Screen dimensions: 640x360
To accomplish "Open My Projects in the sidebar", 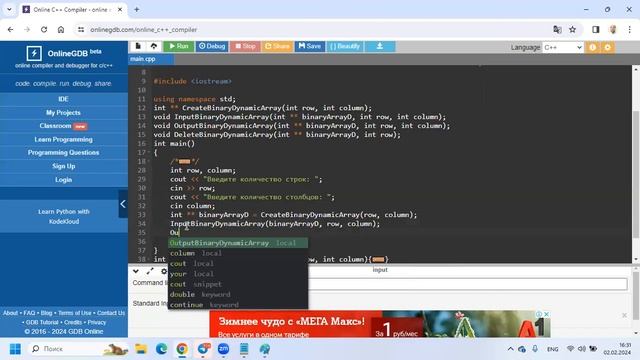I will [x=64, y=113].
